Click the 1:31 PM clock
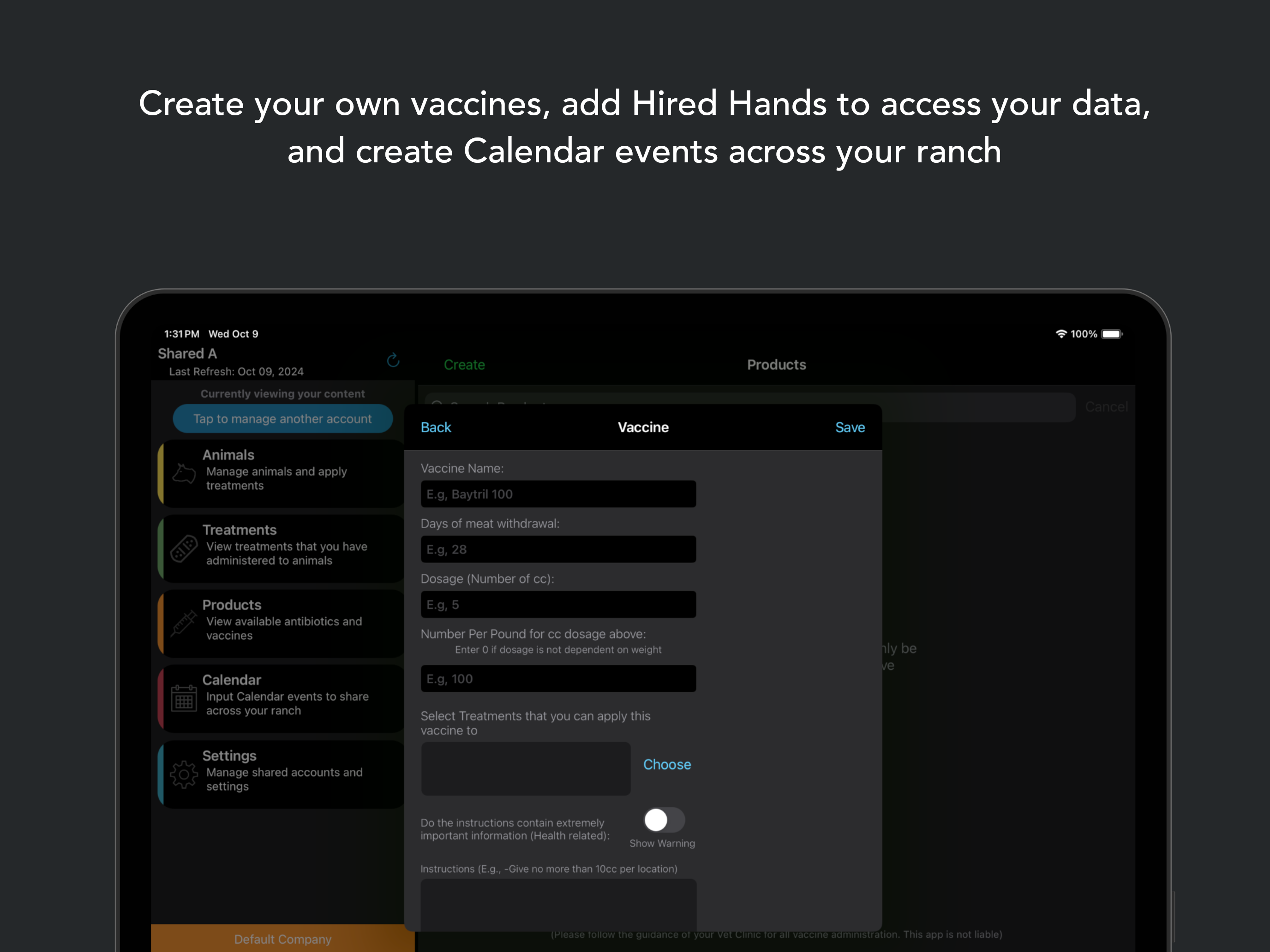Screen dimensions: 1270x952 tap(181, 334)
